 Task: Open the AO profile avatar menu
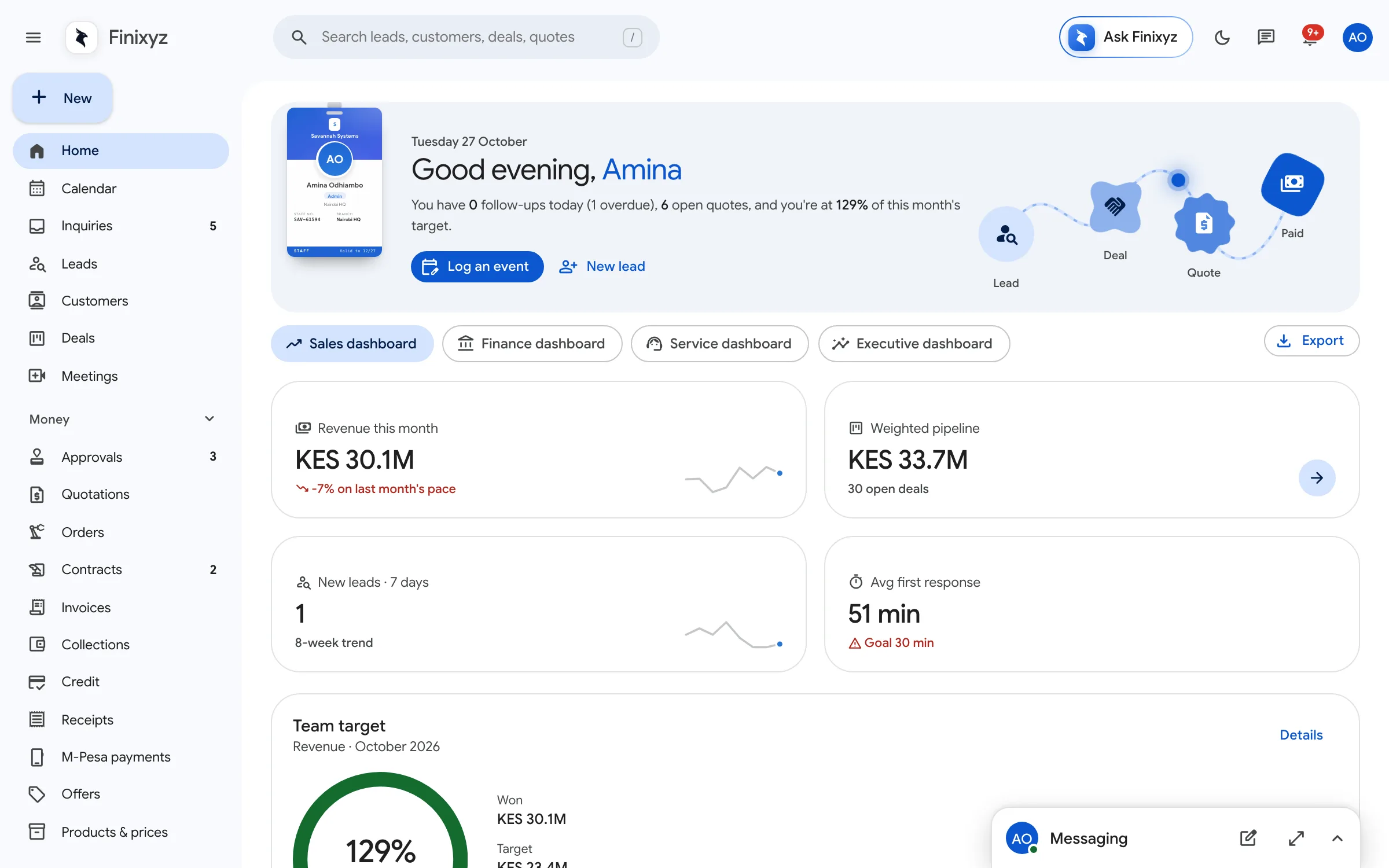pos(1357,38)
